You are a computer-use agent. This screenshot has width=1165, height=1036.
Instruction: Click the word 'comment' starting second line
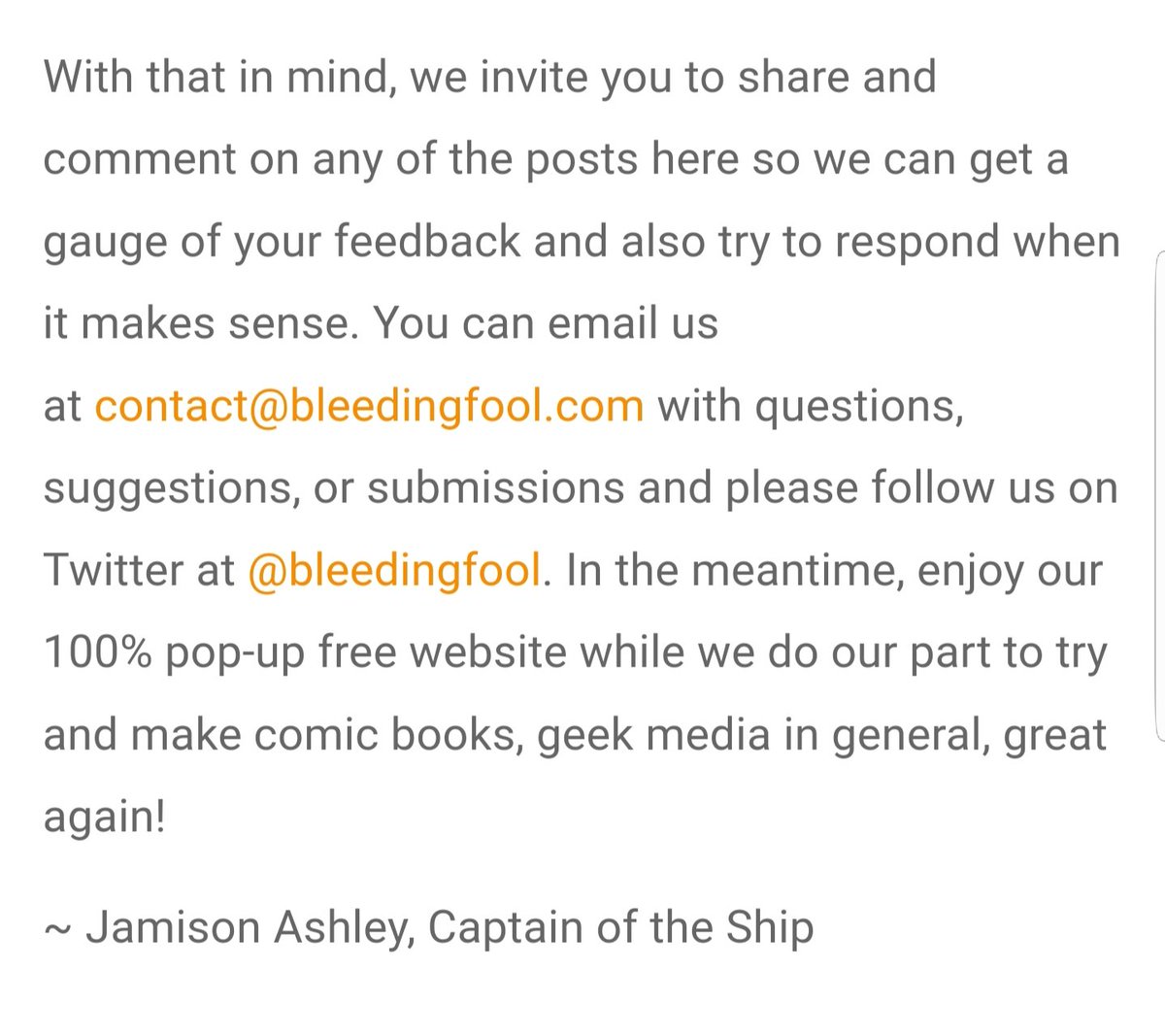140,160
